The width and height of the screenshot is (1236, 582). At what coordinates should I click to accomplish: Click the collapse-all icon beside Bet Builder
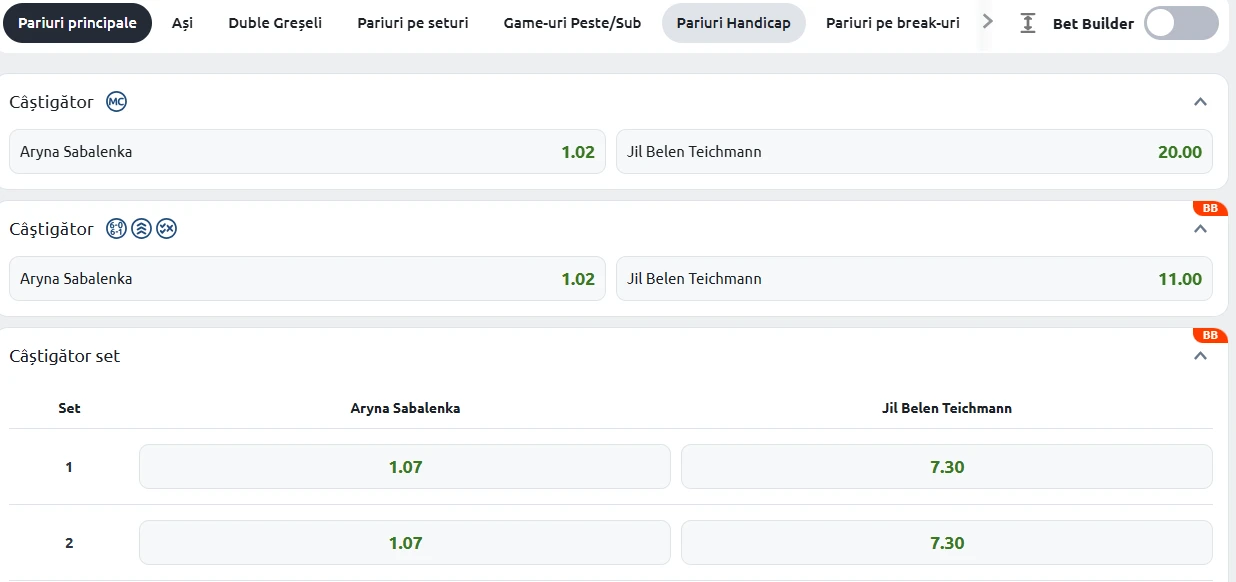pyautogui.click(x=1028, y=23)
